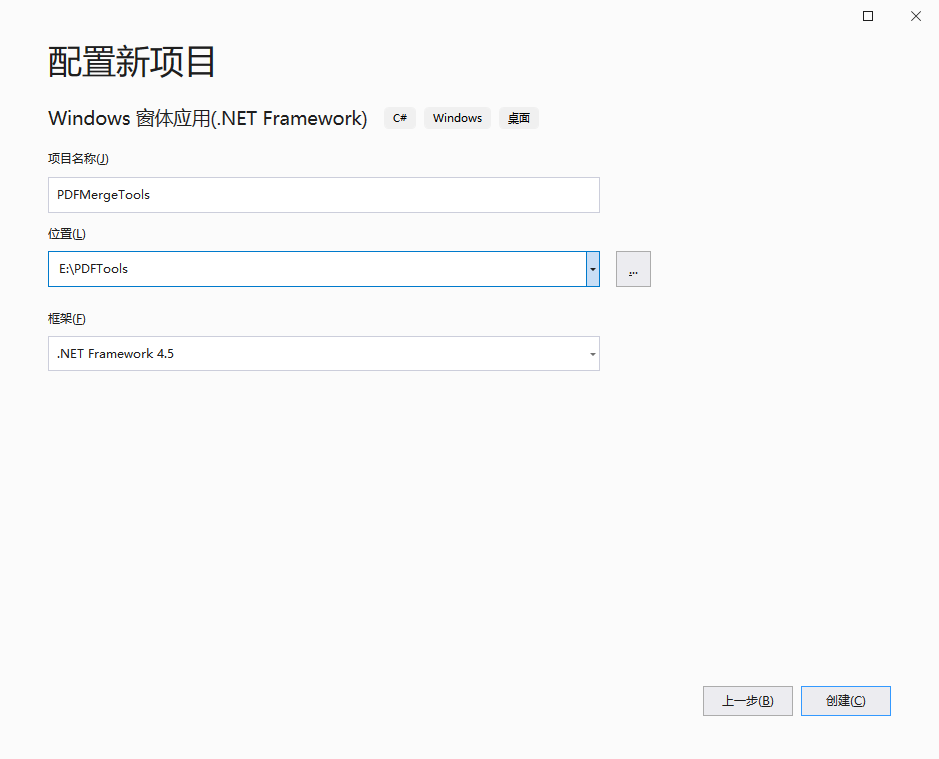
Task: Click the Windows 窗体应用(.NET Framework) template title
Action: tap(207, 118)
